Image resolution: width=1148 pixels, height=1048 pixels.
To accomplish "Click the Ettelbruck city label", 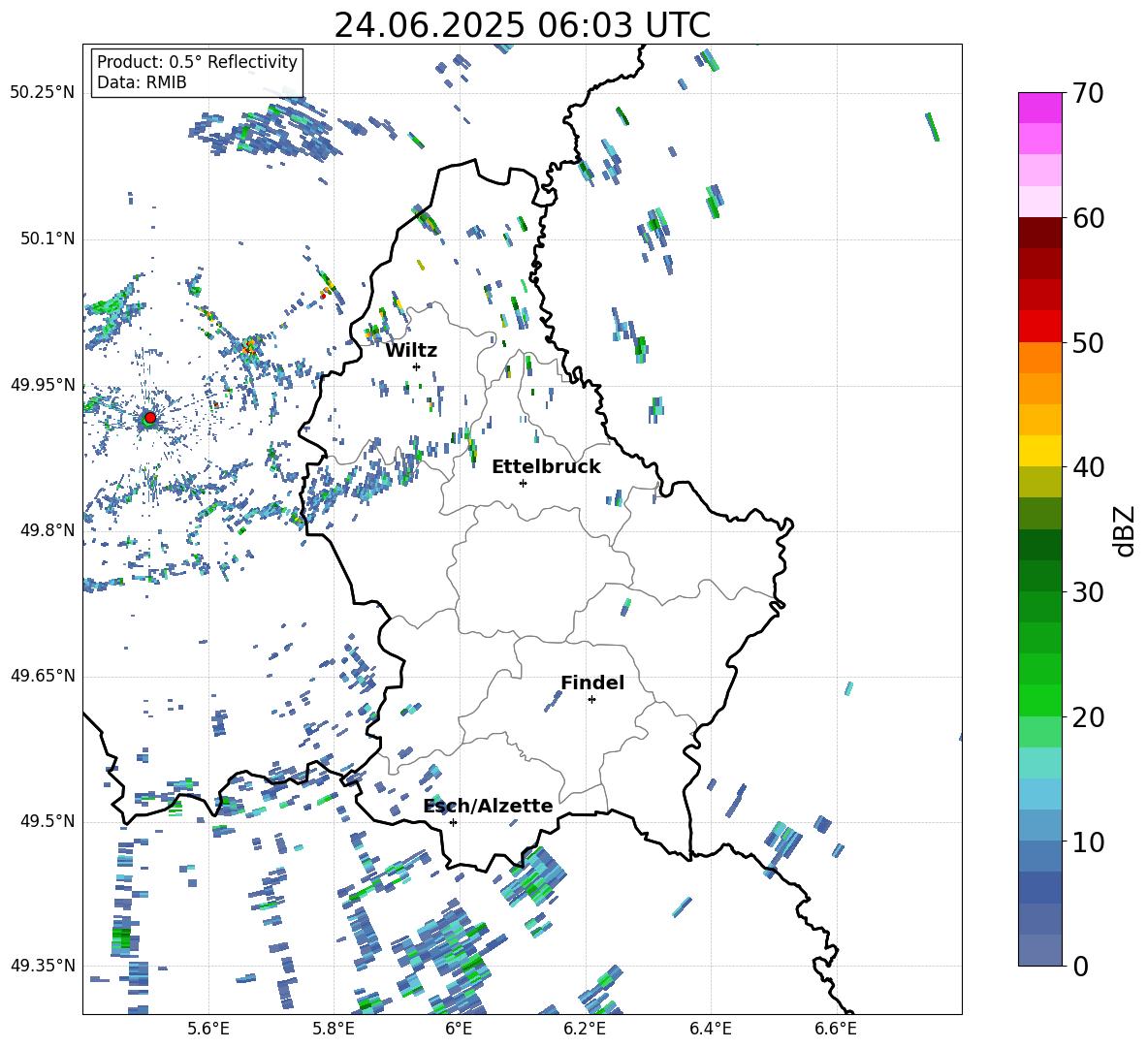I will click(x=546, y=467).
